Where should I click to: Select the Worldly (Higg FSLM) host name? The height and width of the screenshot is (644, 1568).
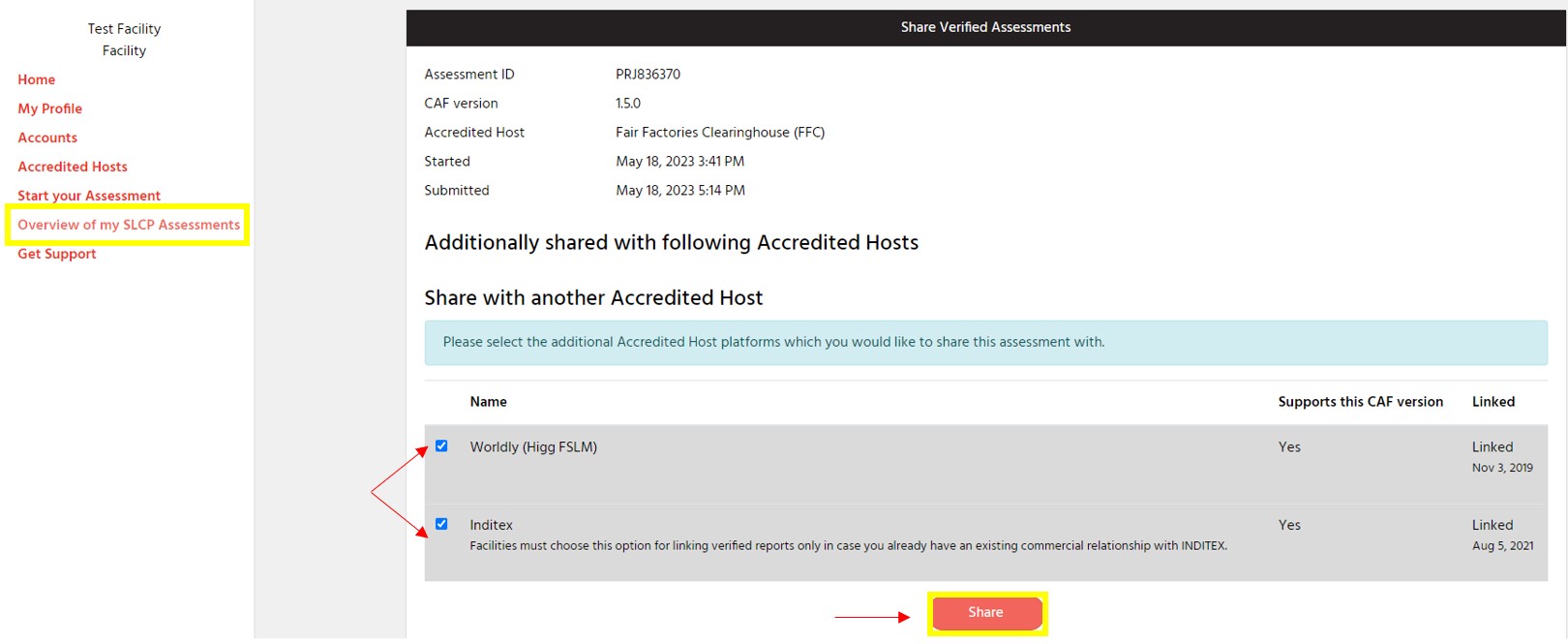pyautogui.click(x=533, y=447)
